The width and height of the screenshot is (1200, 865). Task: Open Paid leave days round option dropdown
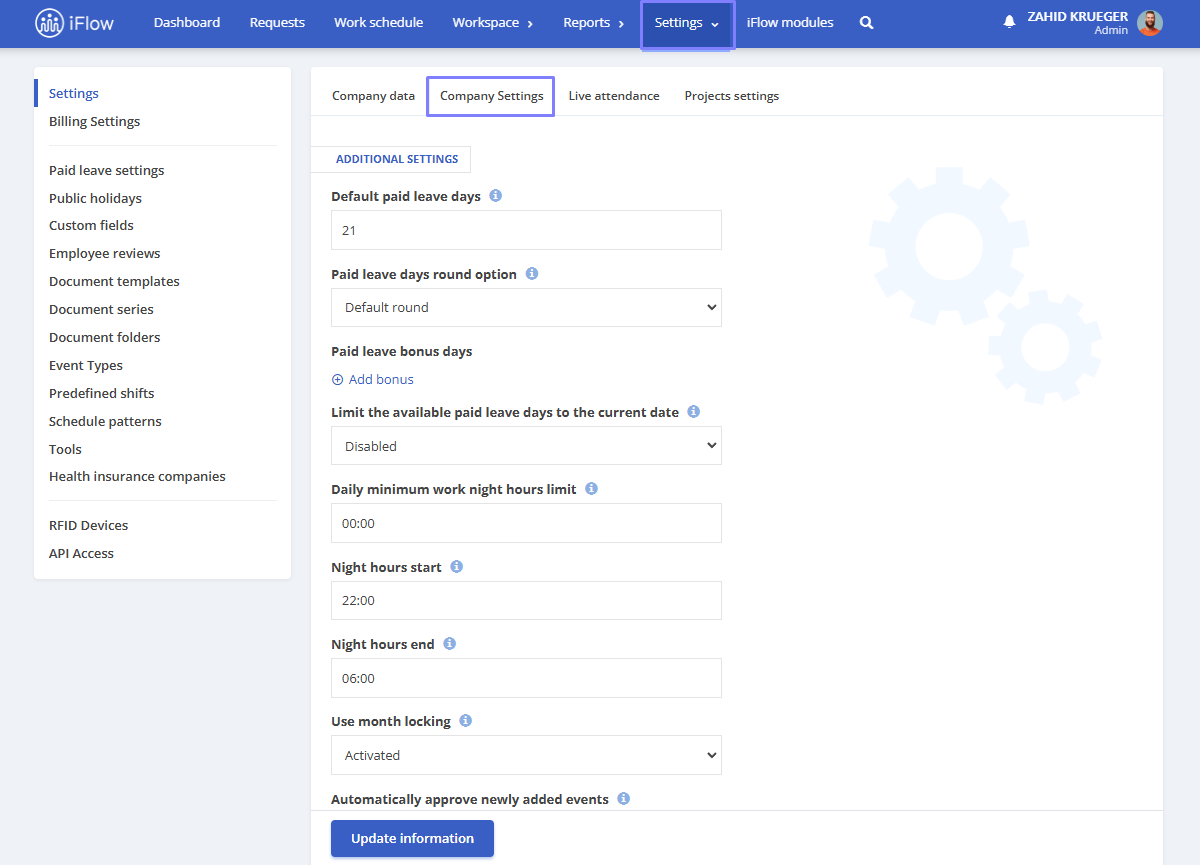point(526,307)
